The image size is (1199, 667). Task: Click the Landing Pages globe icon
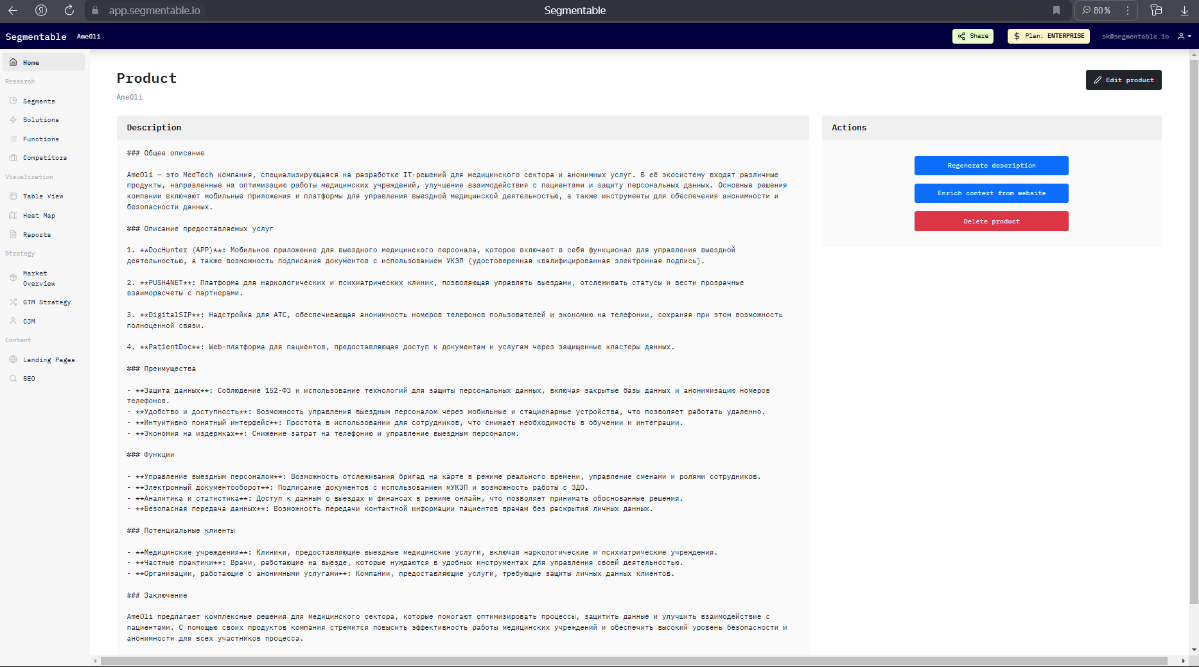[x=13, y=360]
